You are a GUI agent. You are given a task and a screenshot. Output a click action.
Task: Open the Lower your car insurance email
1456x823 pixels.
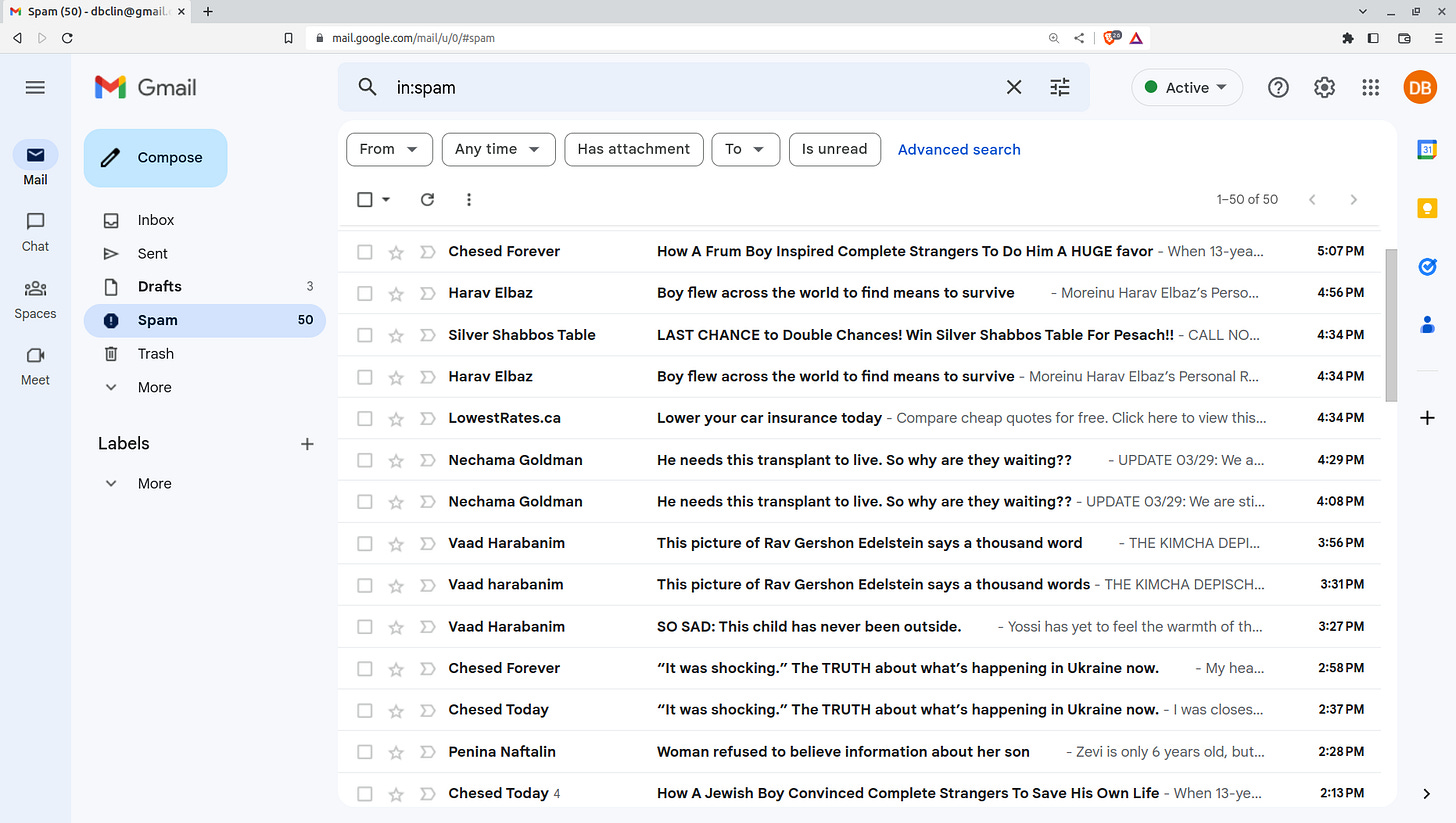pyautogui.click(x=861, y=418)
